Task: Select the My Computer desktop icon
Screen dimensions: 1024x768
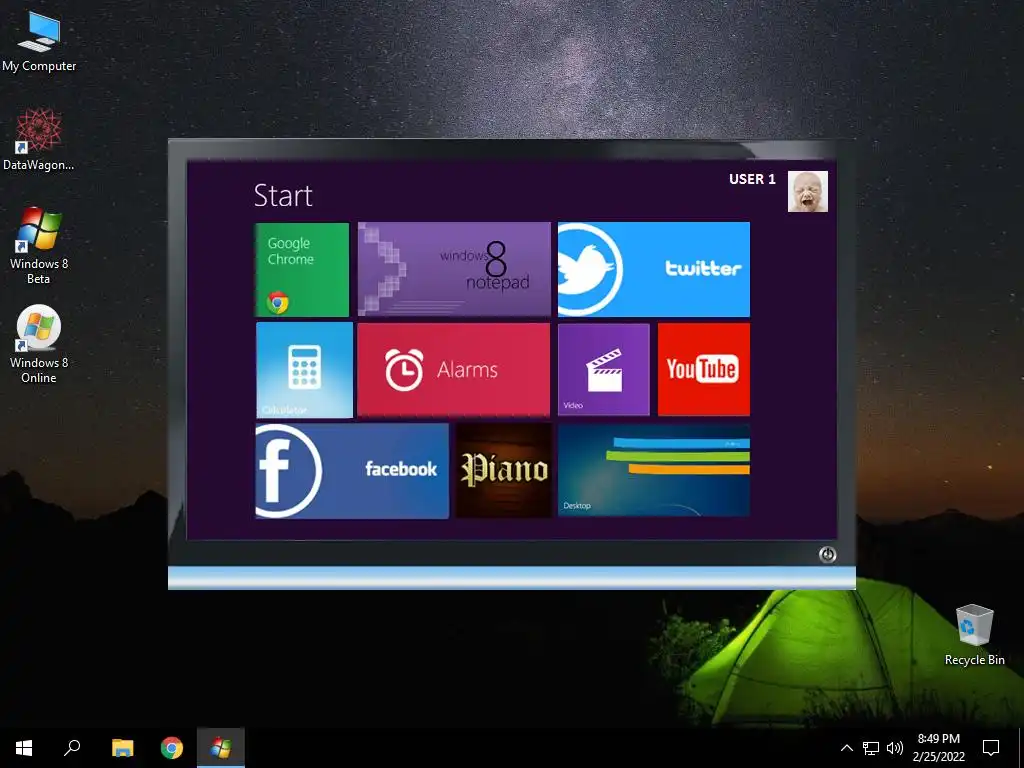Action: point(39,41)
